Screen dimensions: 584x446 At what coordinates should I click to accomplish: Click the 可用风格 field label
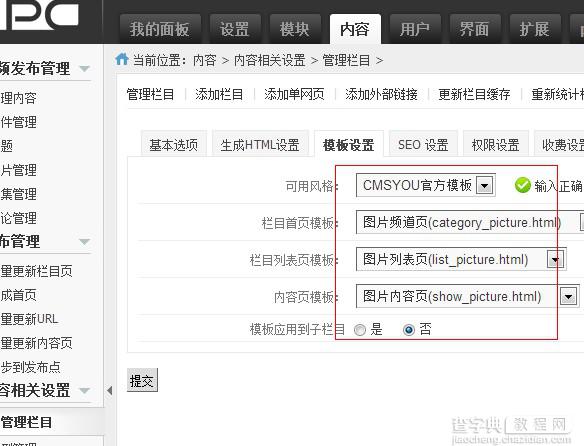point(311,186)
